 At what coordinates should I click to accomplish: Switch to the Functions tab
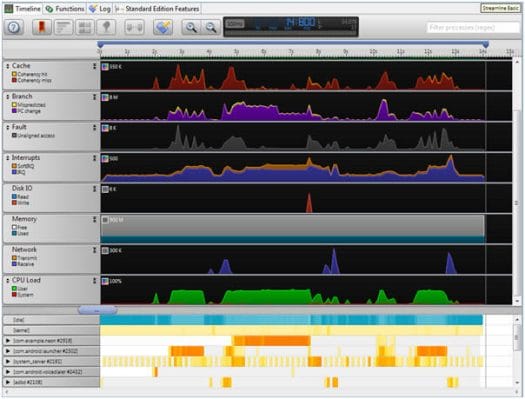(x=65, y=9)
